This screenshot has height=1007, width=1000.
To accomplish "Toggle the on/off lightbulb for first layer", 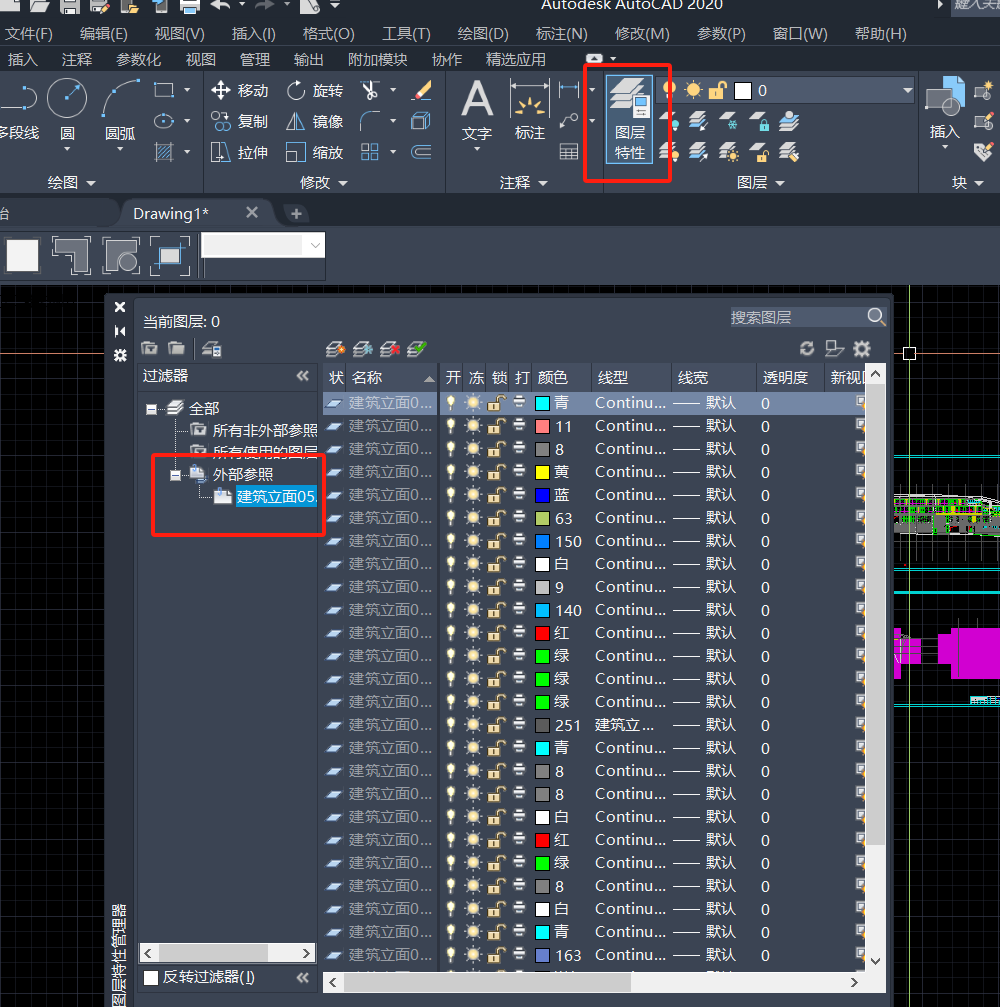I will 451,403.
